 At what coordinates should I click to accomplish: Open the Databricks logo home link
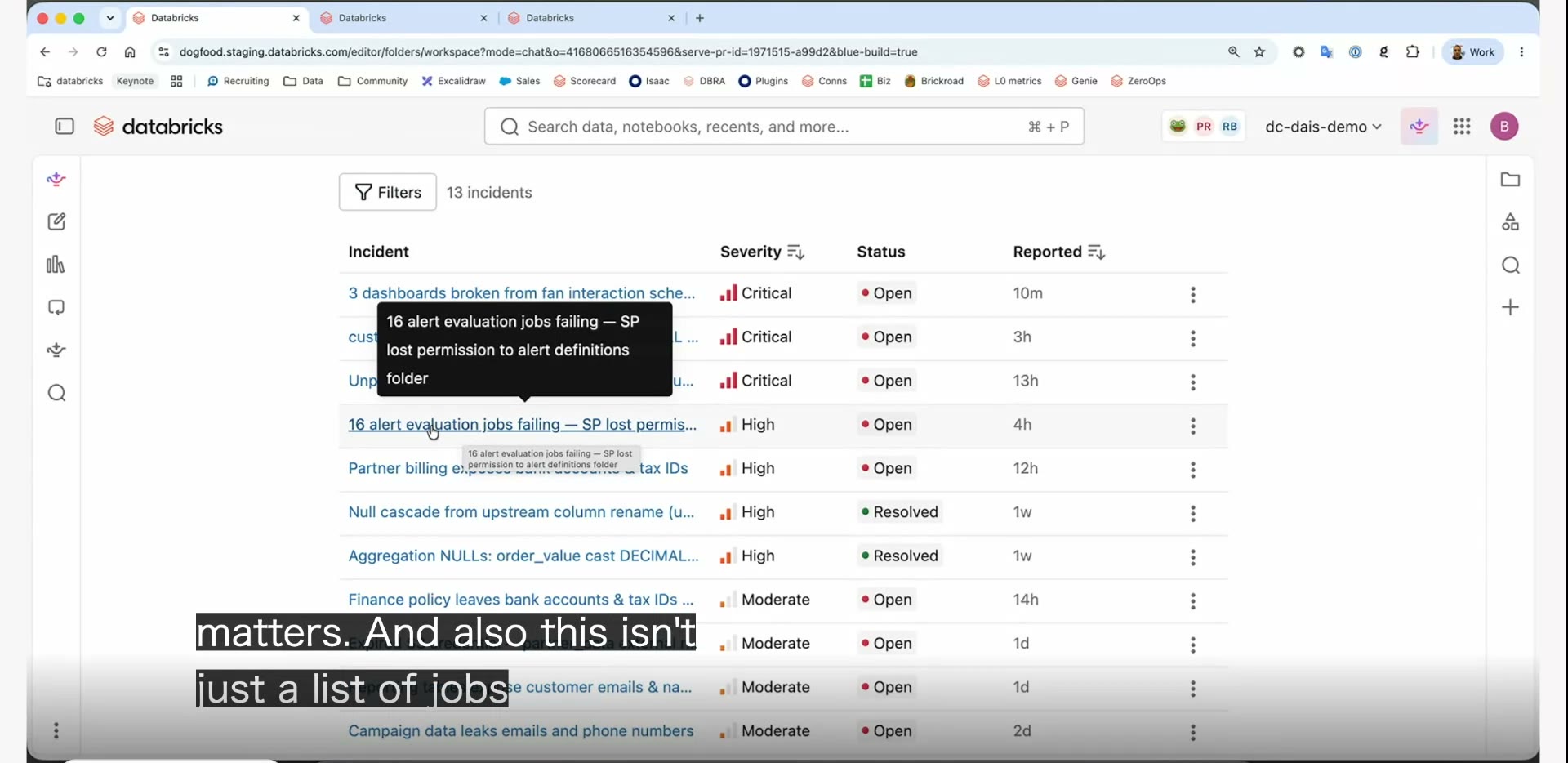[158, 127]
